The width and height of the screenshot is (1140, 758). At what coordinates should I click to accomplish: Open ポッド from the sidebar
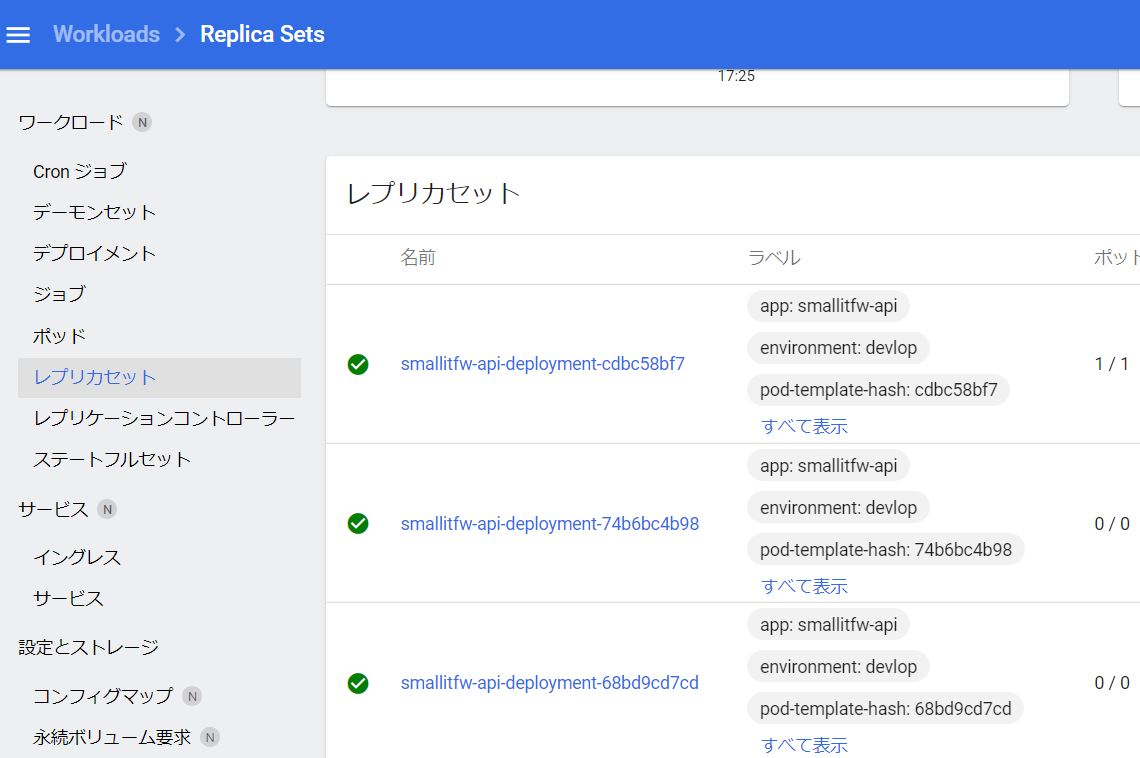coord(60,336)
